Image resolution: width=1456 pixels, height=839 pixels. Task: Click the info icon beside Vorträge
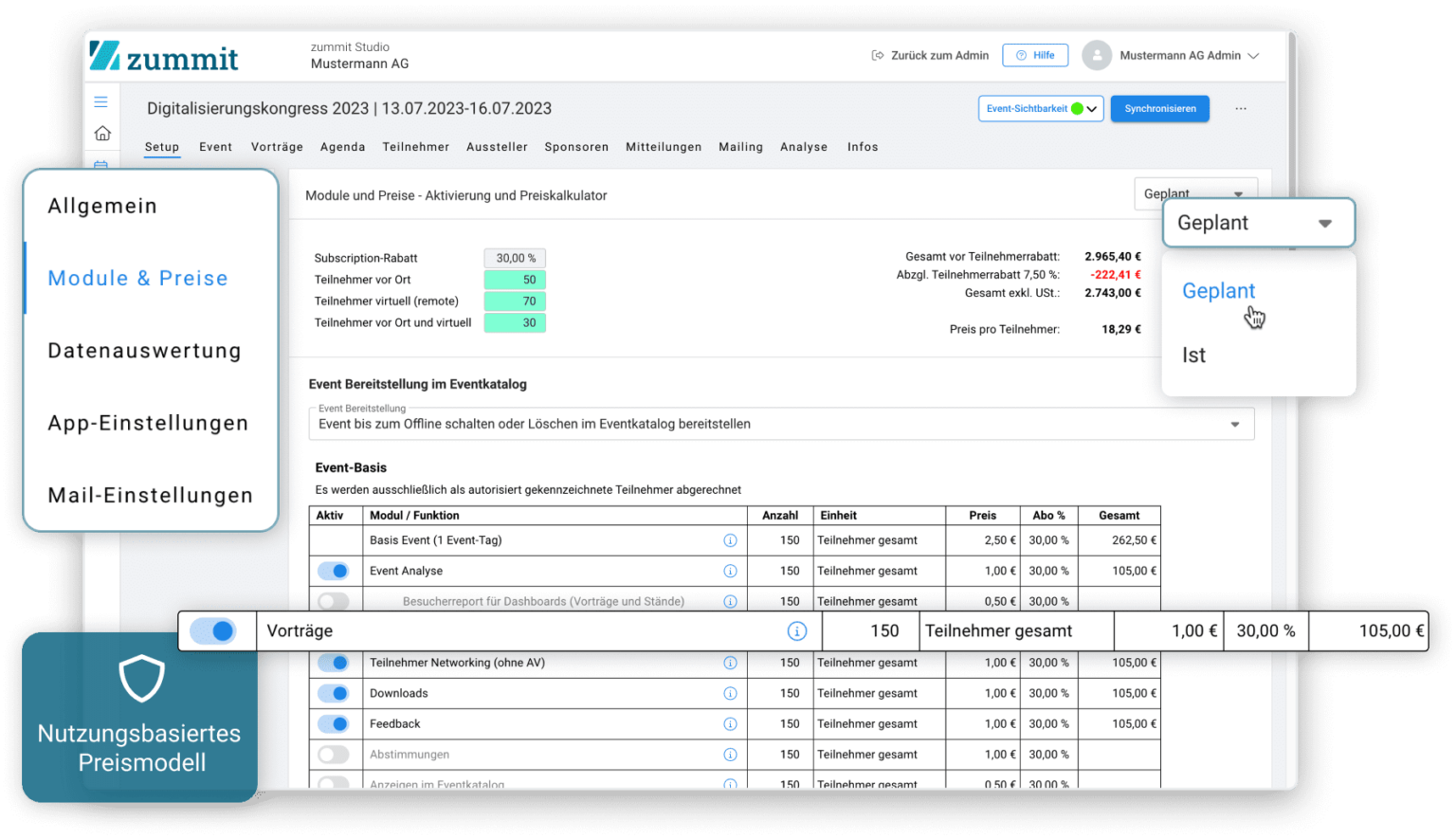797,630
